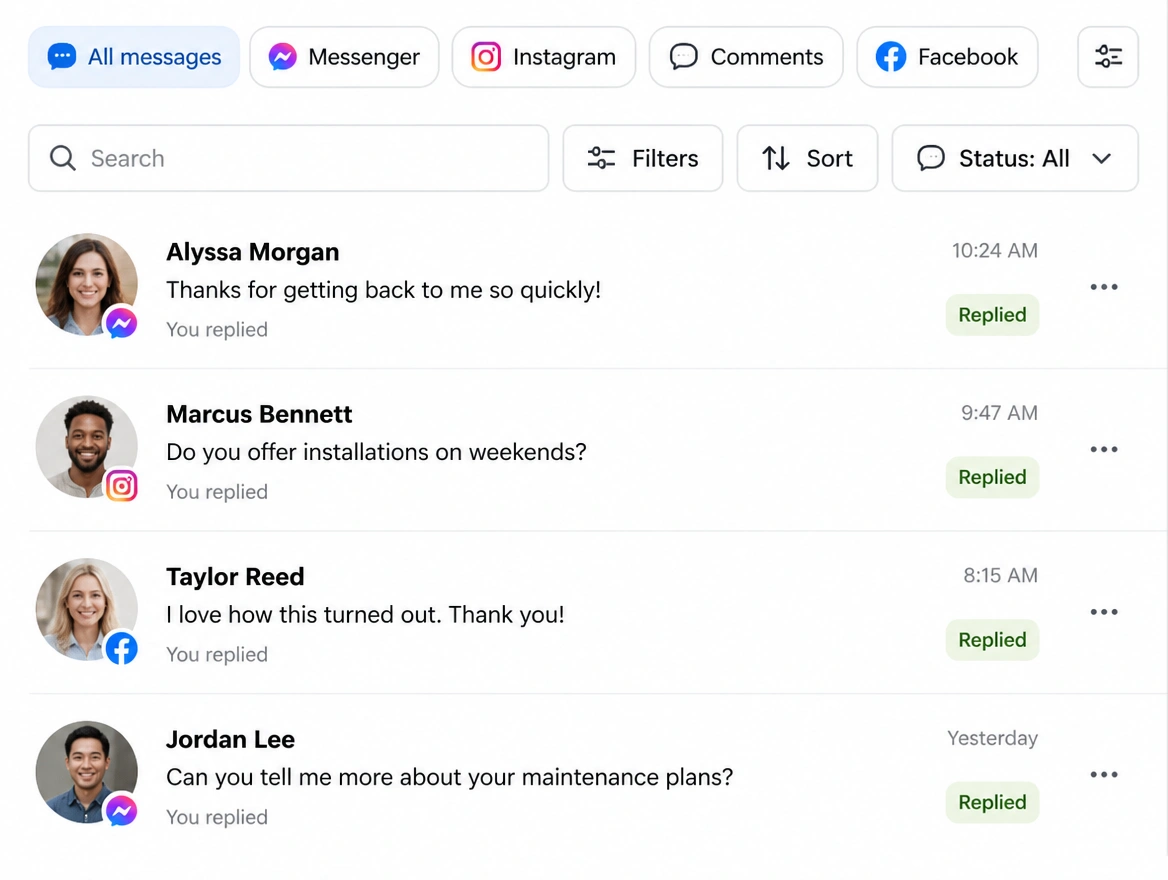Click Instagram badge on Marcus Bennett's avatar
This screenshot has height=880, width=1168.
click(121, 486)
